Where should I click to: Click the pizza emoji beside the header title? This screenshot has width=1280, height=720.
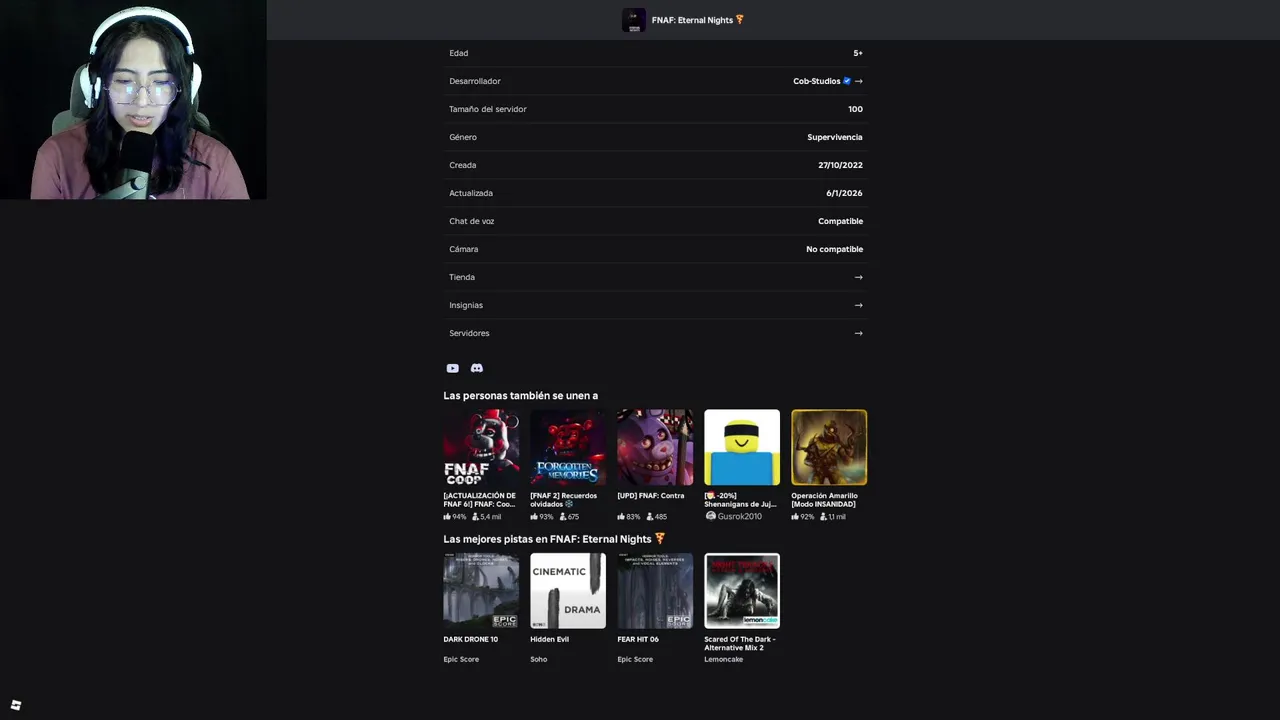click(740, 19)
